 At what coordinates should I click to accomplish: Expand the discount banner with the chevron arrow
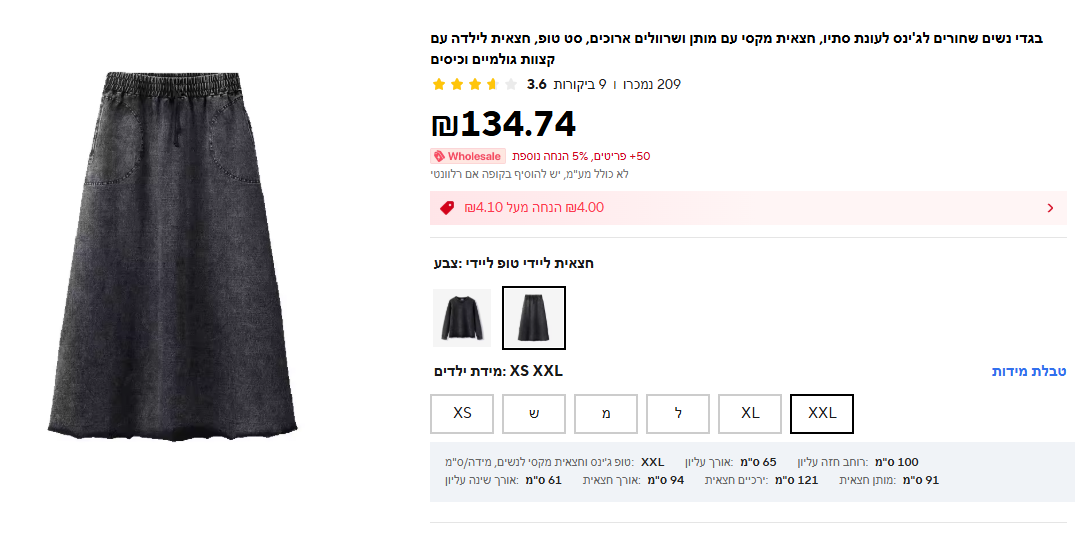click(1050, 208)
